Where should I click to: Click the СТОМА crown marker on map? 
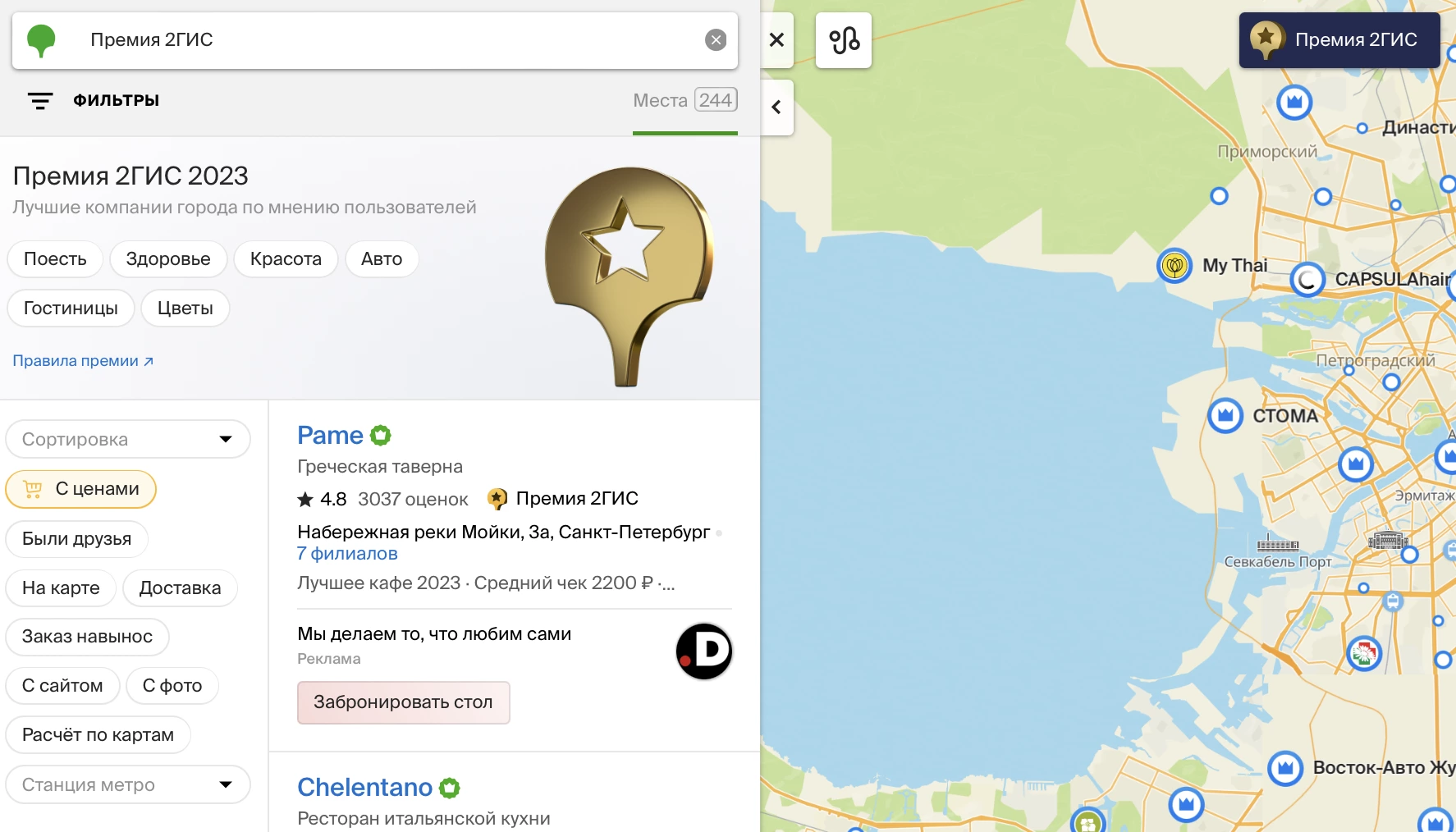(x=1225, y=416)
